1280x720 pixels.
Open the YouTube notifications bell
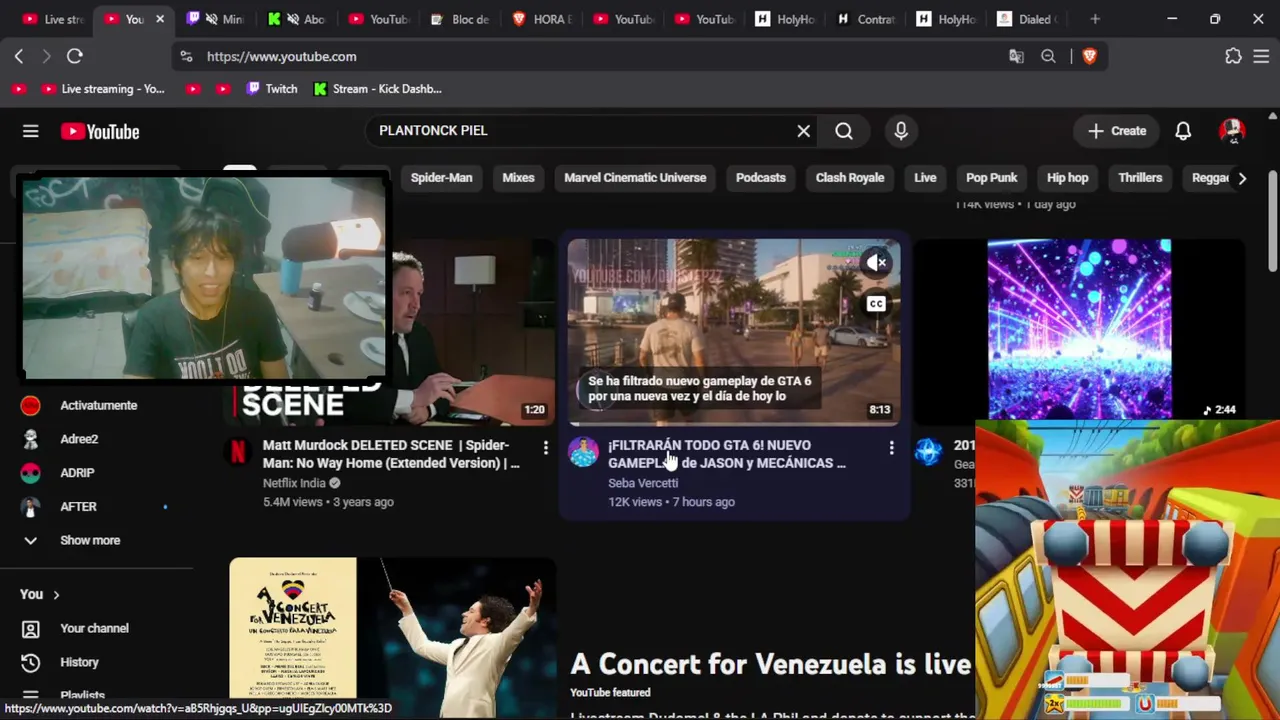click(1183, 131)
